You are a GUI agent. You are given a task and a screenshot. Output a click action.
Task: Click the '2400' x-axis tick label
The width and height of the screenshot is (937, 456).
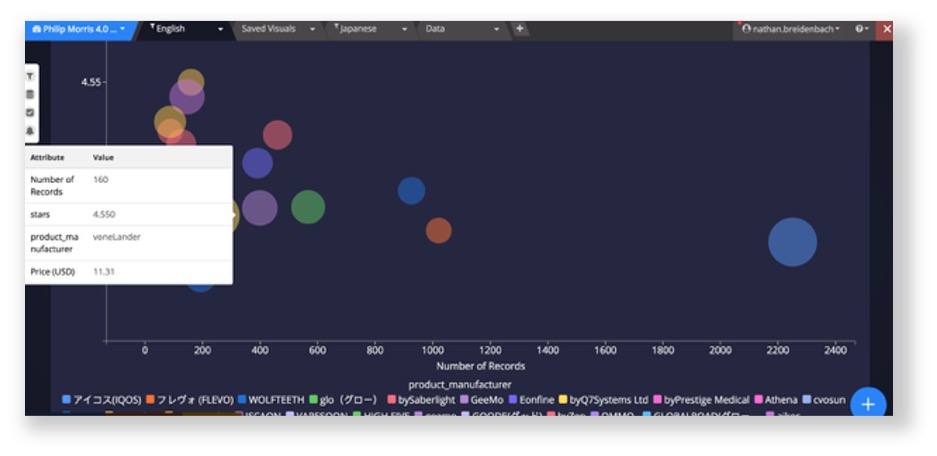point(835,351)
